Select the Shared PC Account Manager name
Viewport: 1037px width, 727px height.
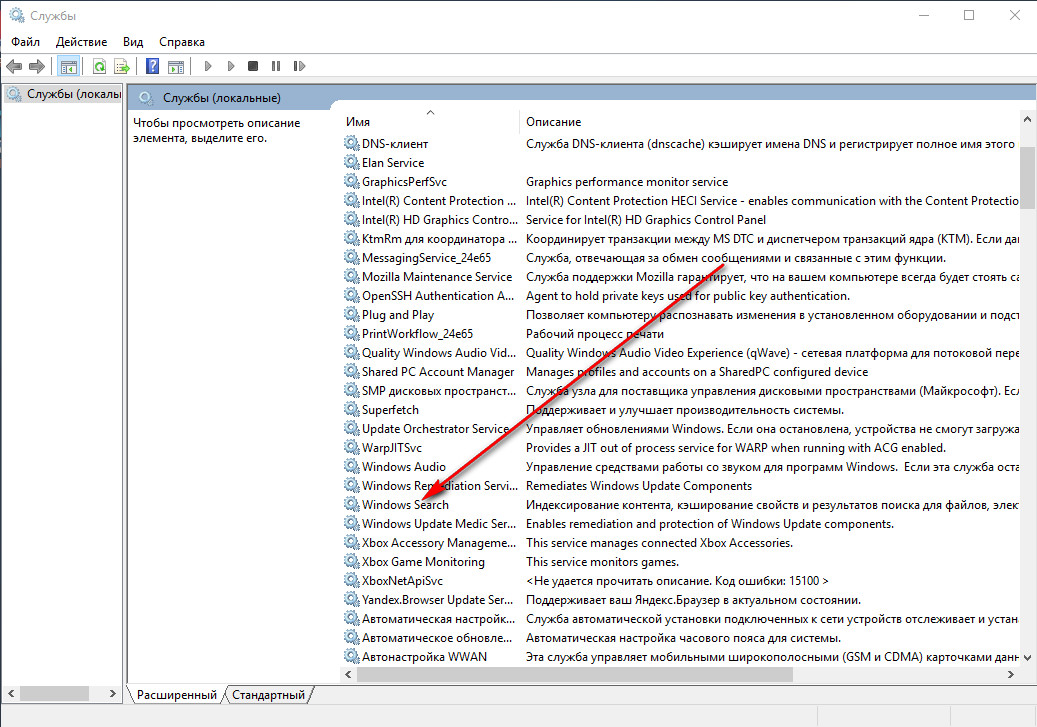438,372
